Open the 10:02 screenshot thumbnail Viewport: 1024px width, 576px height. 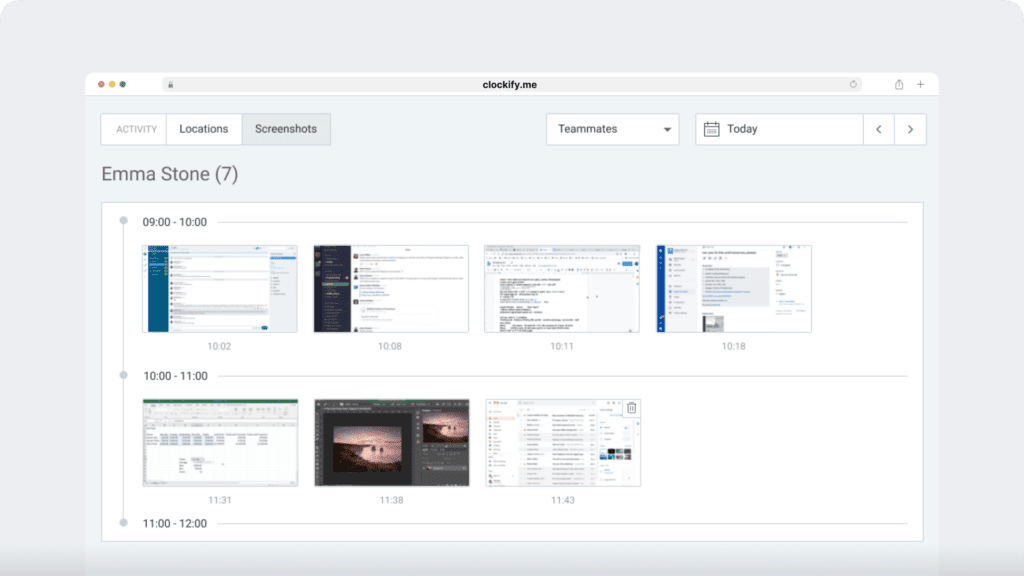click(219, 288)
